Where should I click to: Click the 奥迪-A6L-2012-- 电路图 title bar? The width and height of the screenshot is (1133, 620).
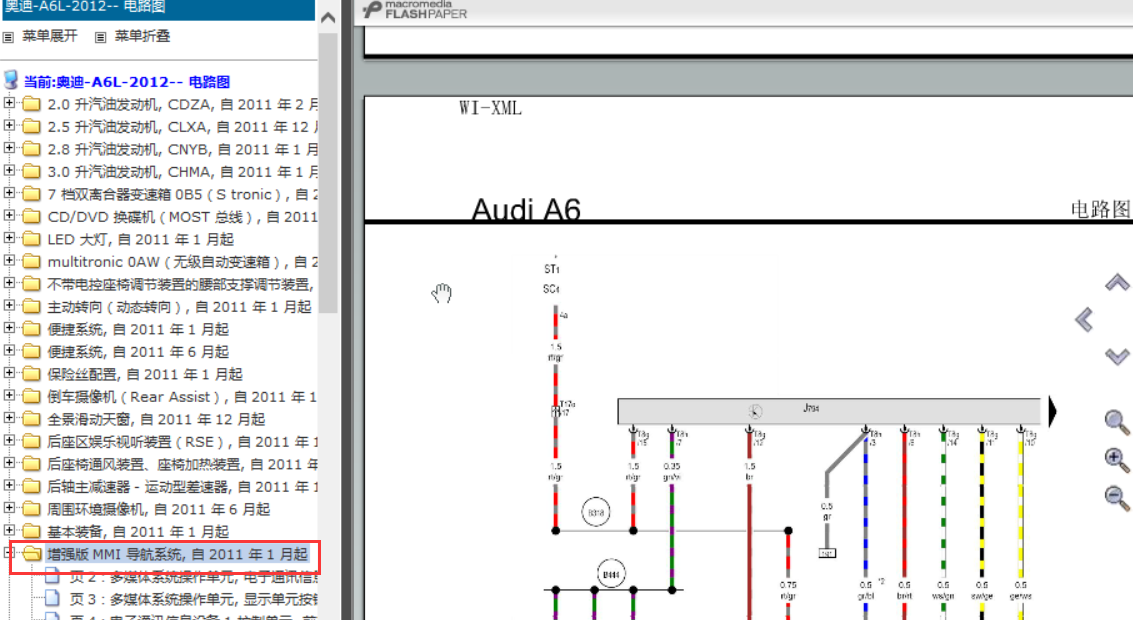click(x=158, y=9)
